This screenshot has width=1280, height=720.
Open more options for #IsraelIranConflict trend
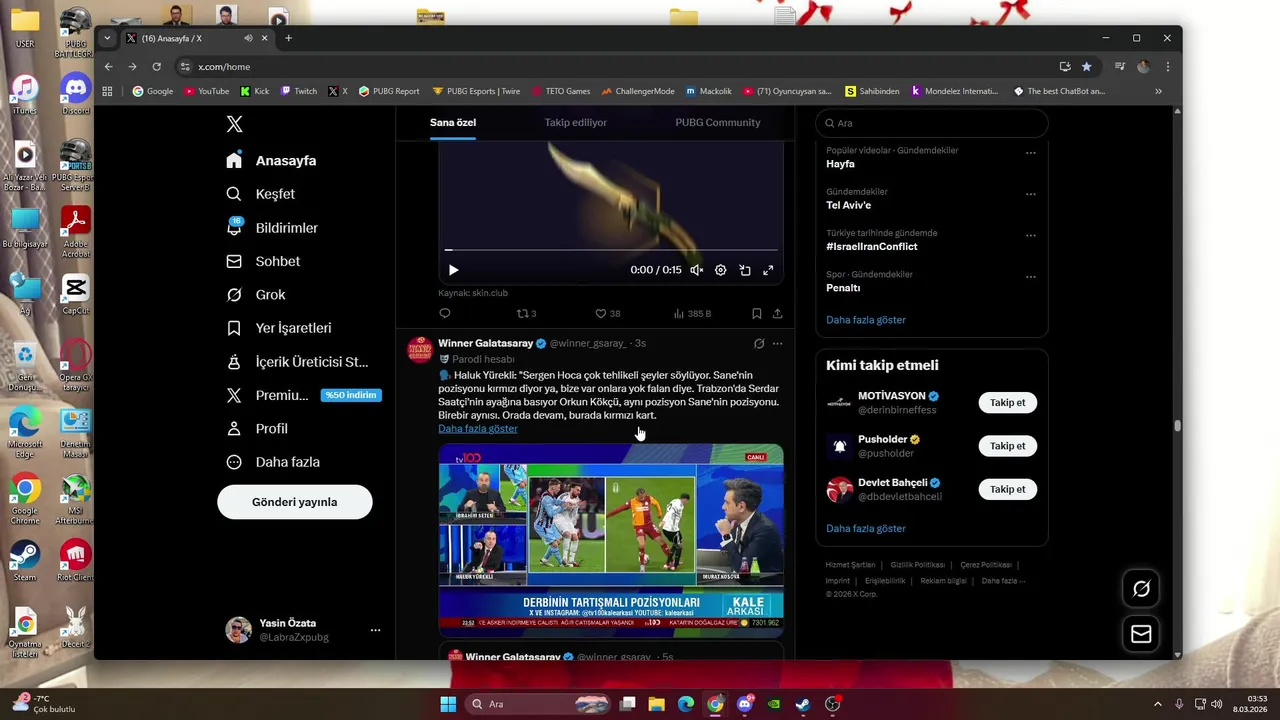pyautogui.click(x=1030, y=236)
